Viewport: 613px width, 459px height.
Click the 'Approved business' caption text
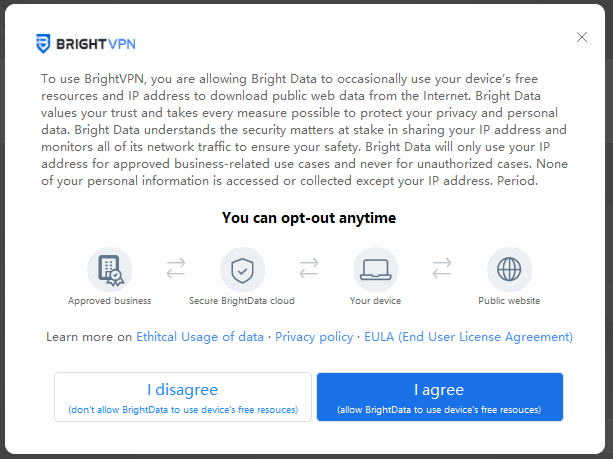110,300
